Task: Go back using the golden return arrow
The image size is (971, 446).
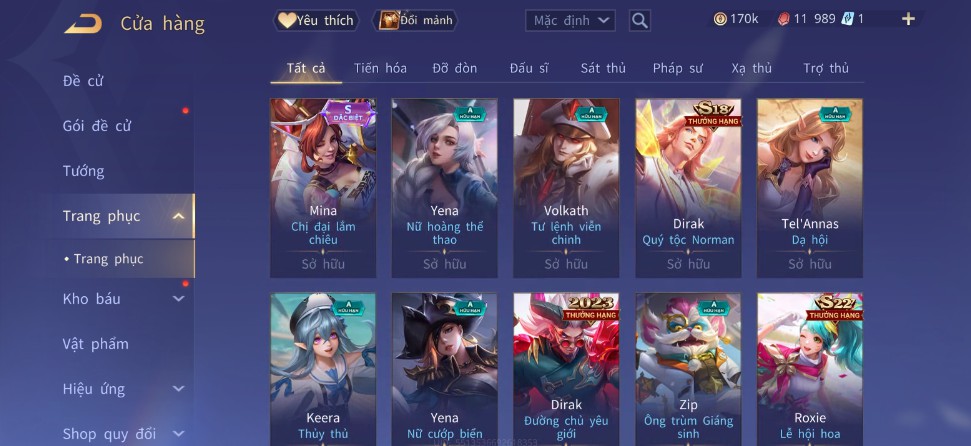Action: click(83, 24)
